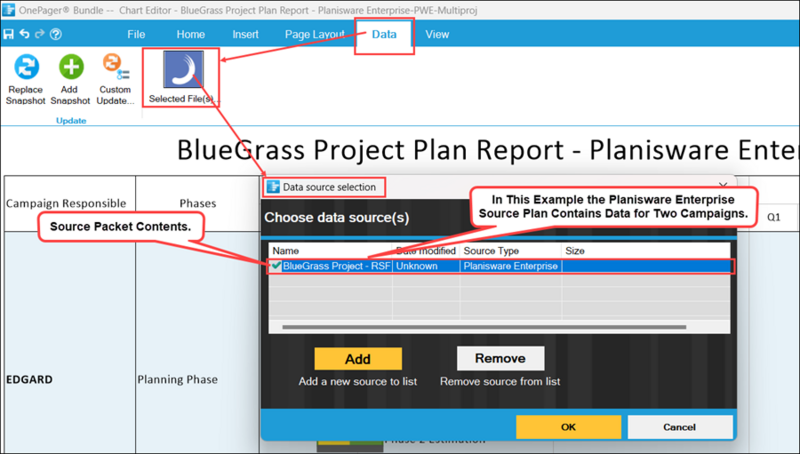Click the OnePager app icon in title bar
Viewport: 800px width, 454px height.
[x=9, y=10]
